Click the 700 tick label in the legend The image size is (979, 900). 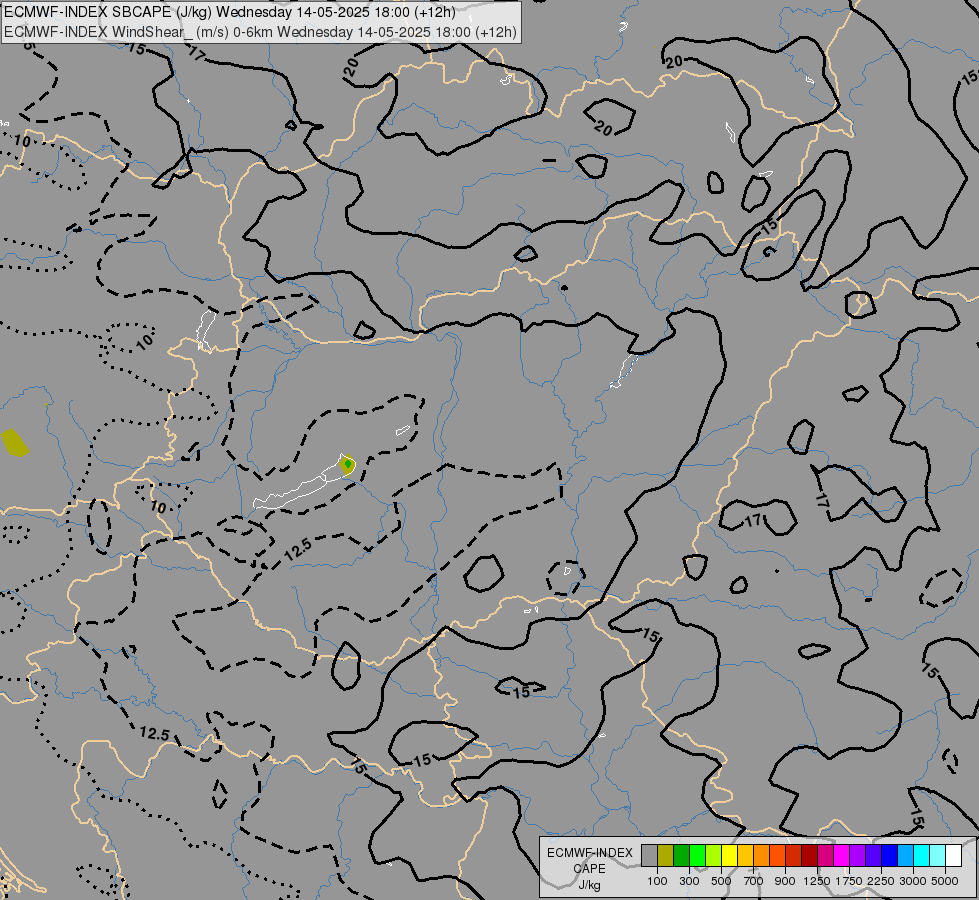click(754, 881)
